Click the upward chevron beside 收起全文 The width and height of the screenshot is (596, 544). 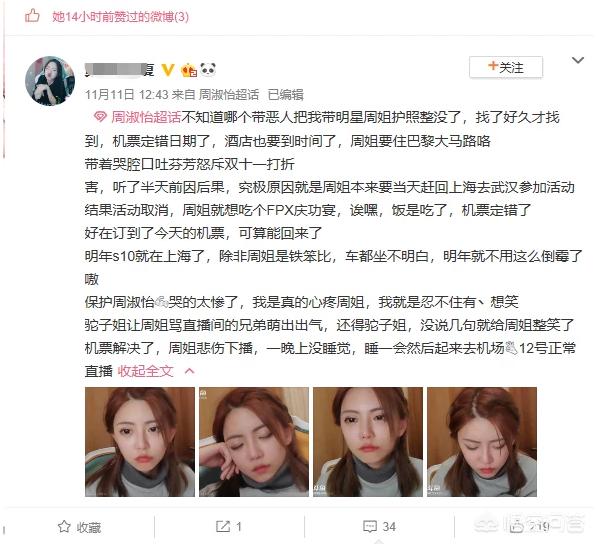189,371
